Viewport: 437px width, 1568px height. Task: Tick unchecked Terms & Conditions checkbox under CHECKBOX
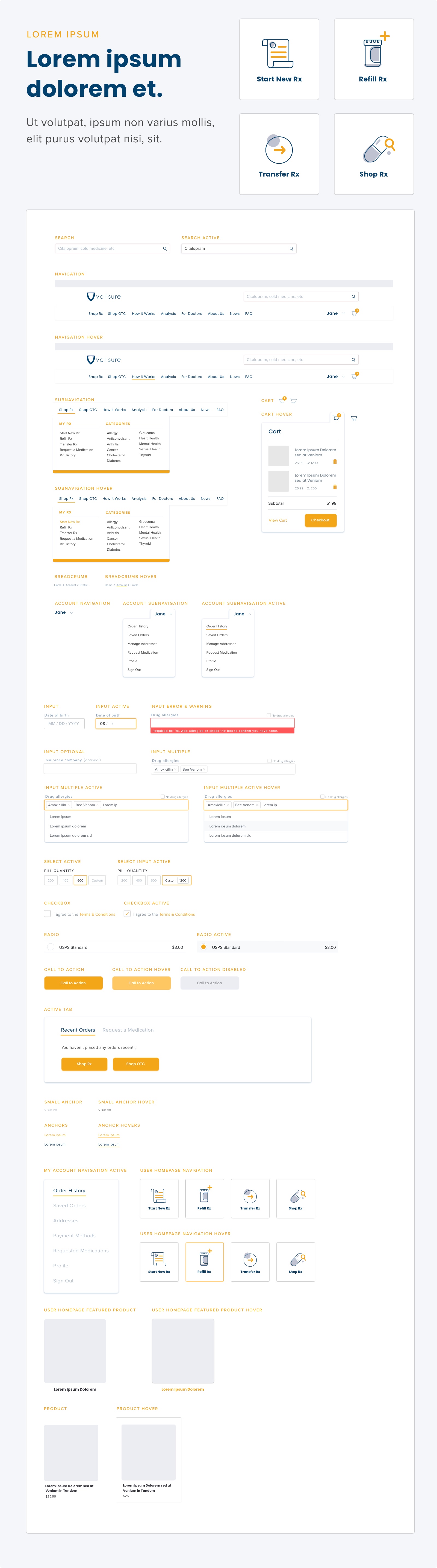tap(48, 914)
